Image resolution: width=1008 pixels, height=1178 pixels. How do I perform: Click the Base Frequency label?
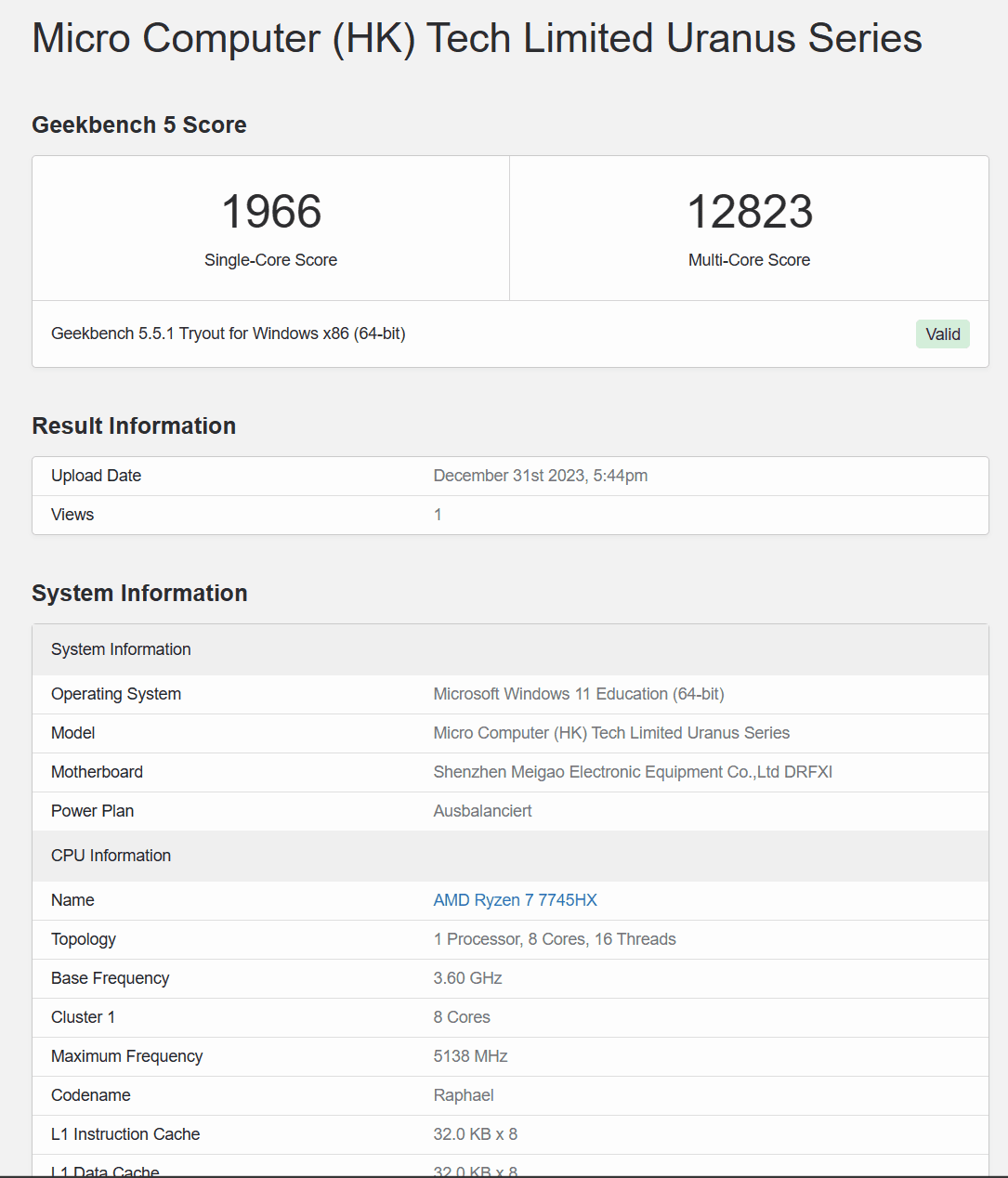(111, 978)
